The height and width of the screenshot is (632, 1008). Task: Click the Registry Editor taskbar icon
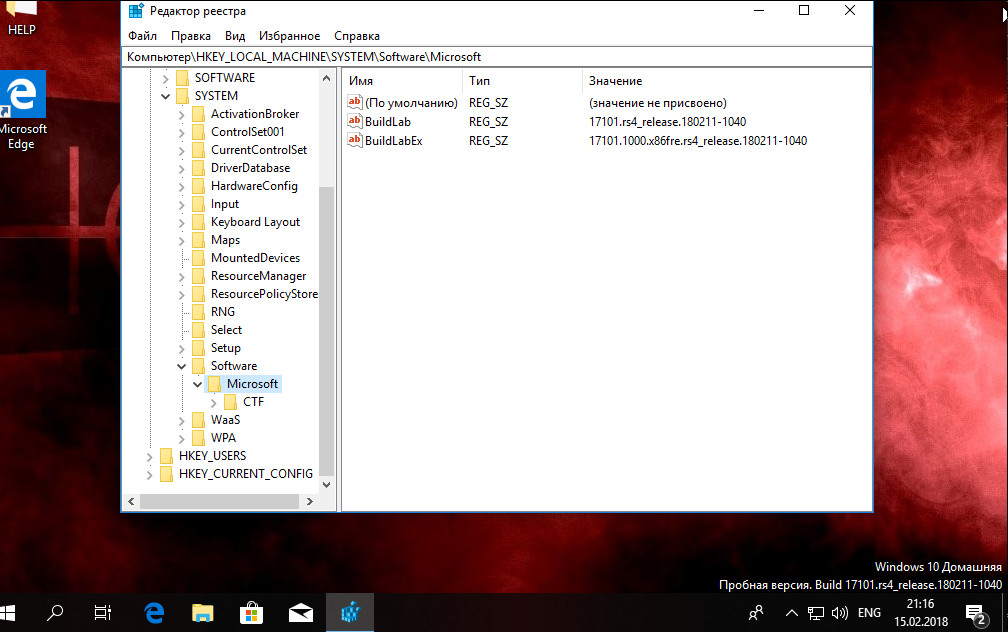point(350,613)
